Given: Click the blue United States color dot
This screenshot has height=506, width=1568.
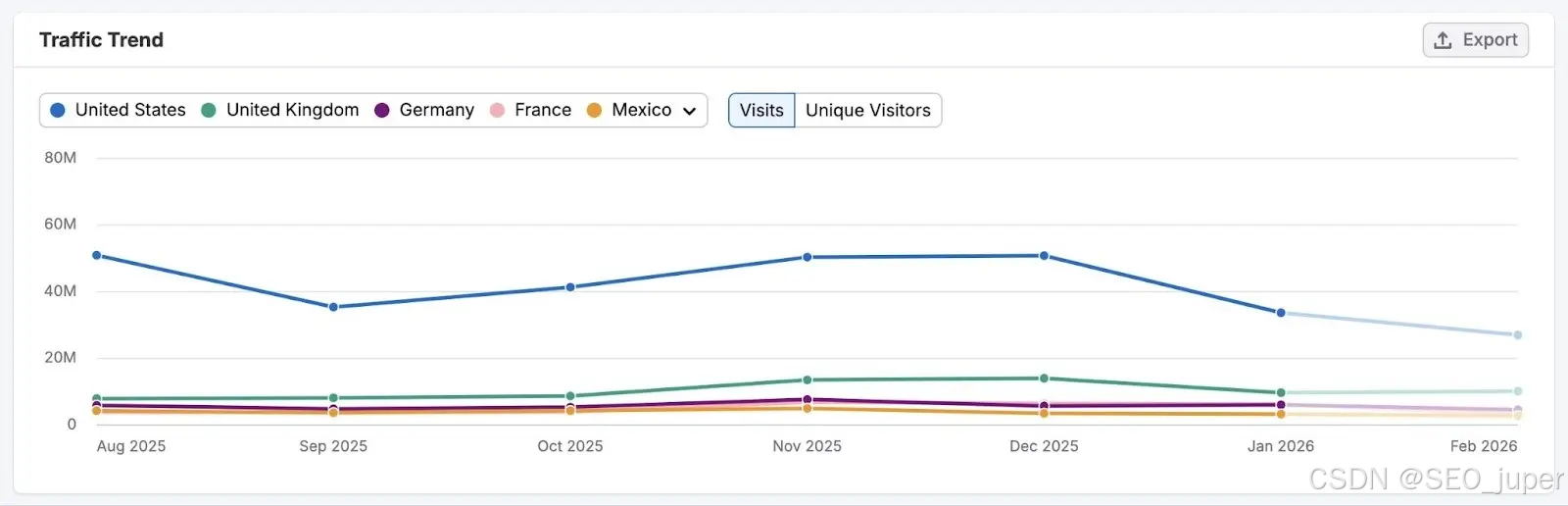Looking at the screenshot, I should pos(58,110).
